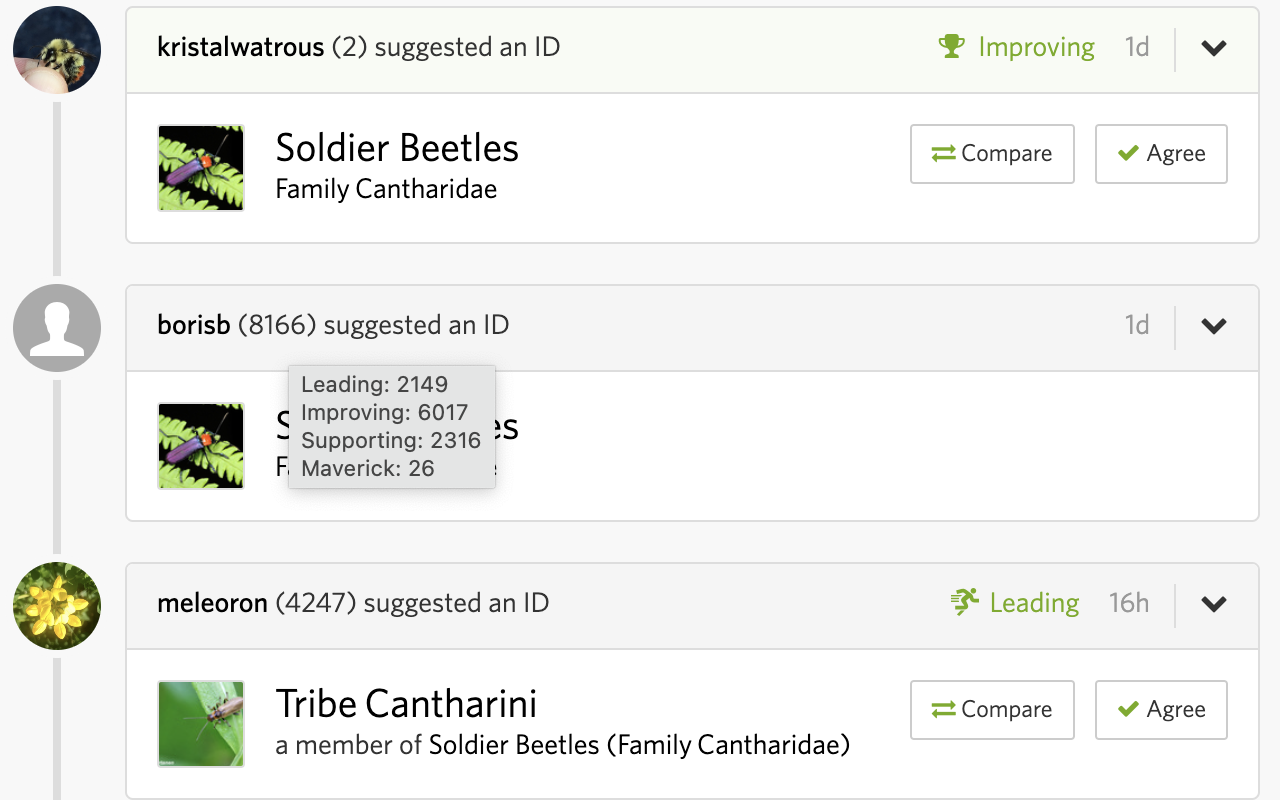
Task: Open meleoron's yellow flower avatar
Action: [57, 606]
